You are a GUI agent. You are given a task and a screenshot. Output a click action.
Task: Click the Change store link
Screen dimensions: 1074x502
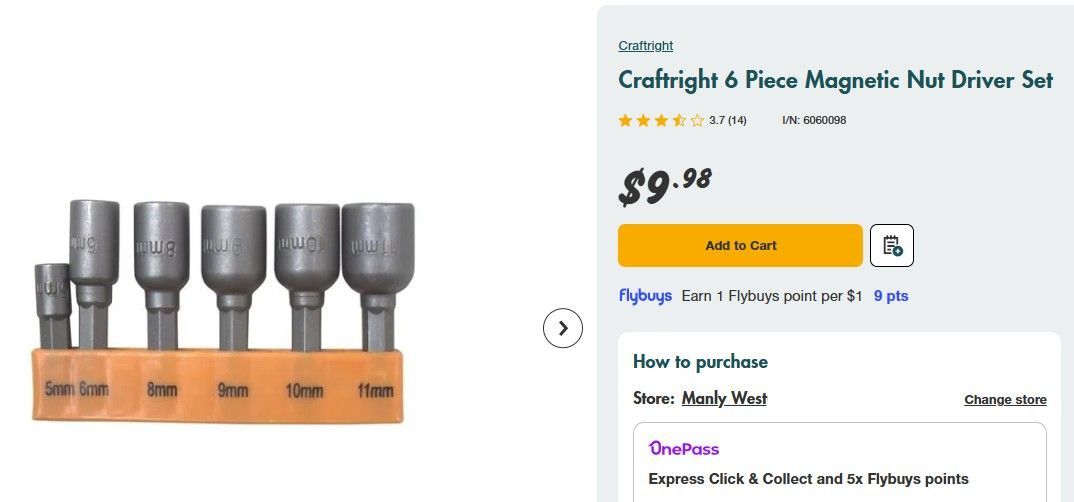(1005, 400)
